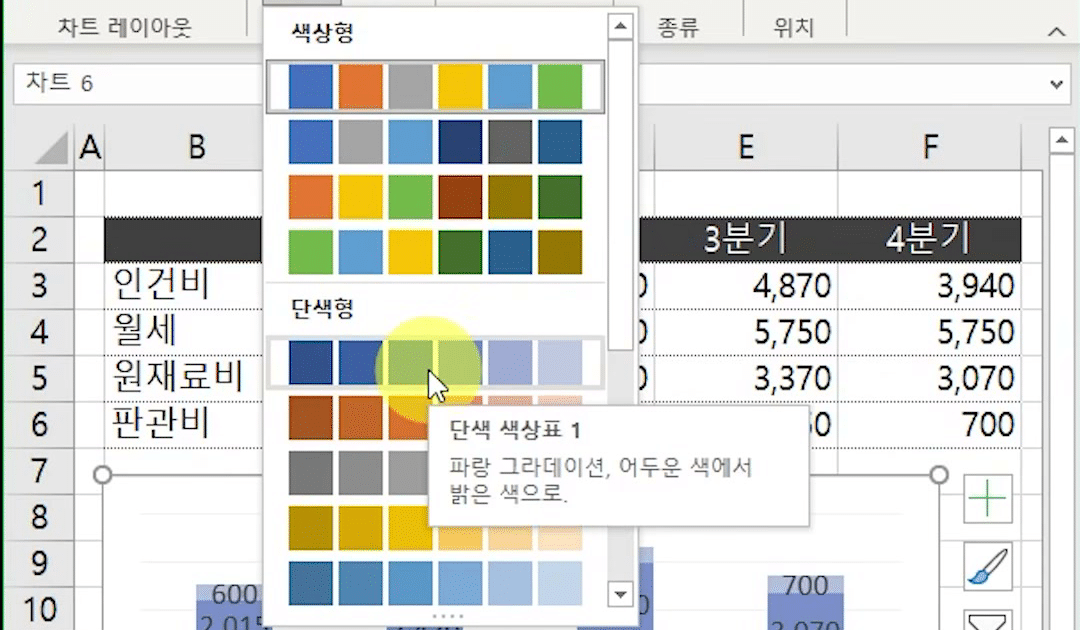Click the 판관비 cell
This screenshot has height=630, width=1080.
(x=183, y=424)
